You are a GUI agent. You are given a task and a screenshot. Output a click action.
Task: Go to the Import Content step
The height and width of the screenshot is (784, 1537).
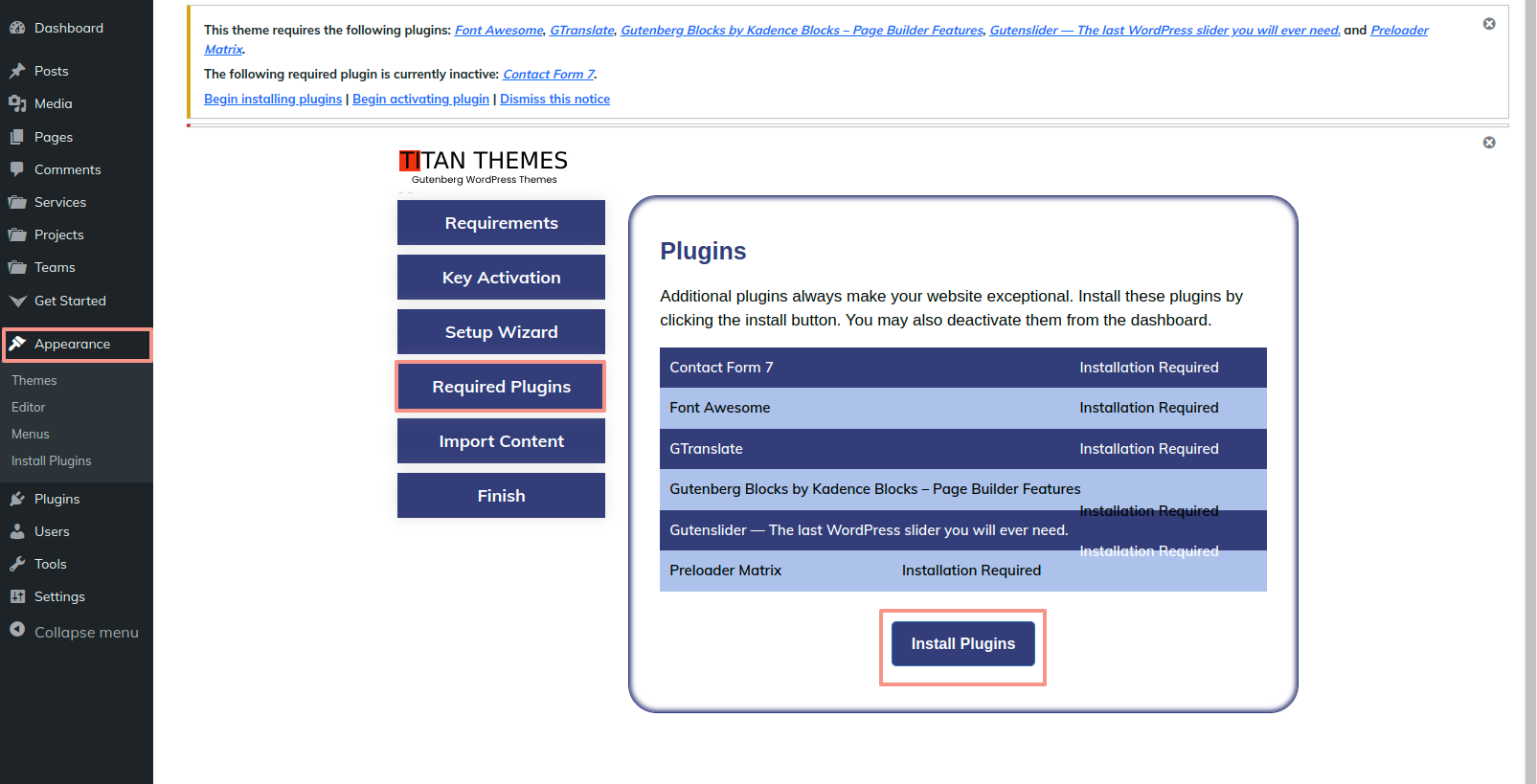click(x=501, y=441)
